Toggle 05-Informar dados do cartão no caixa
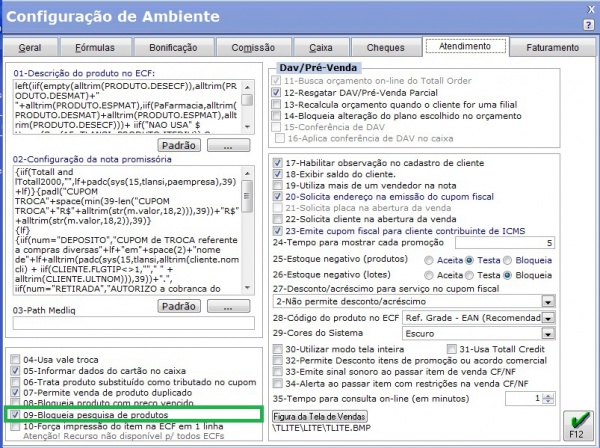The image size is (600, 448). (15, 371)
